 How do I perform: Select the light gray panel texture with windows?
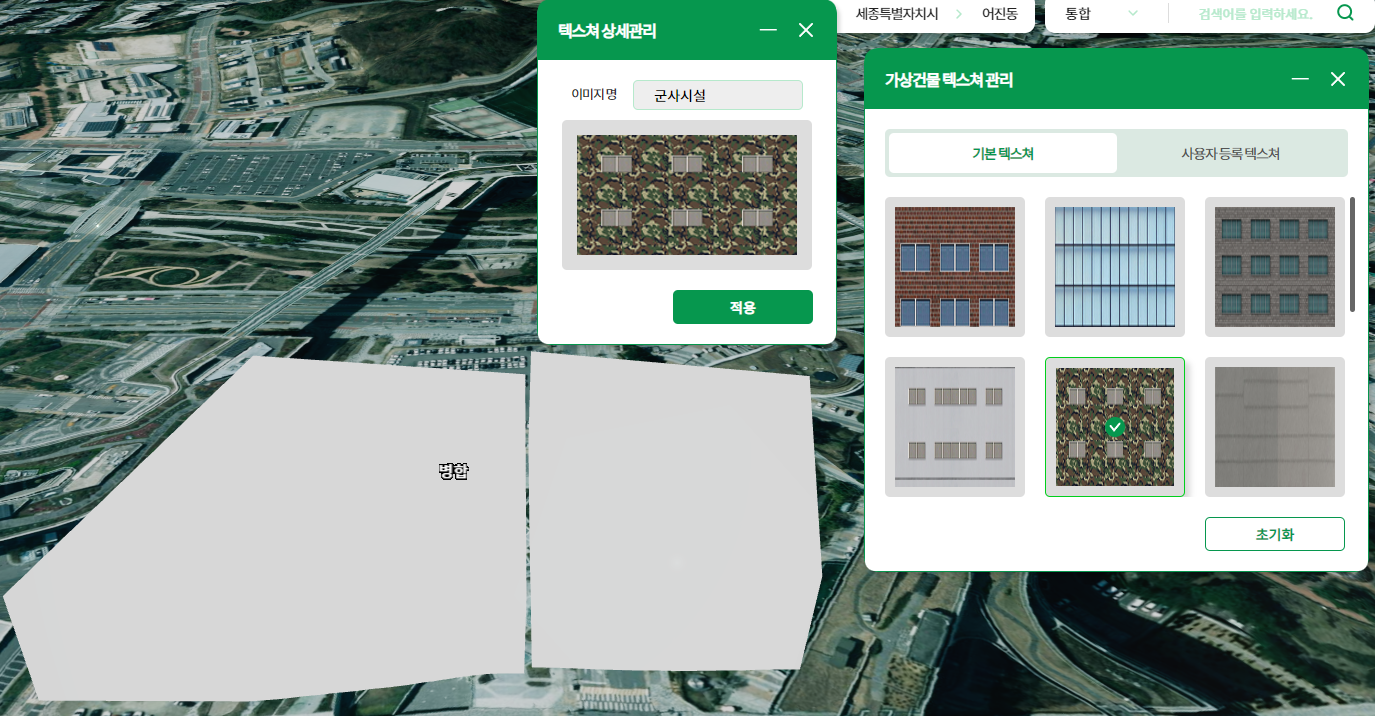(x=955, y=427)
